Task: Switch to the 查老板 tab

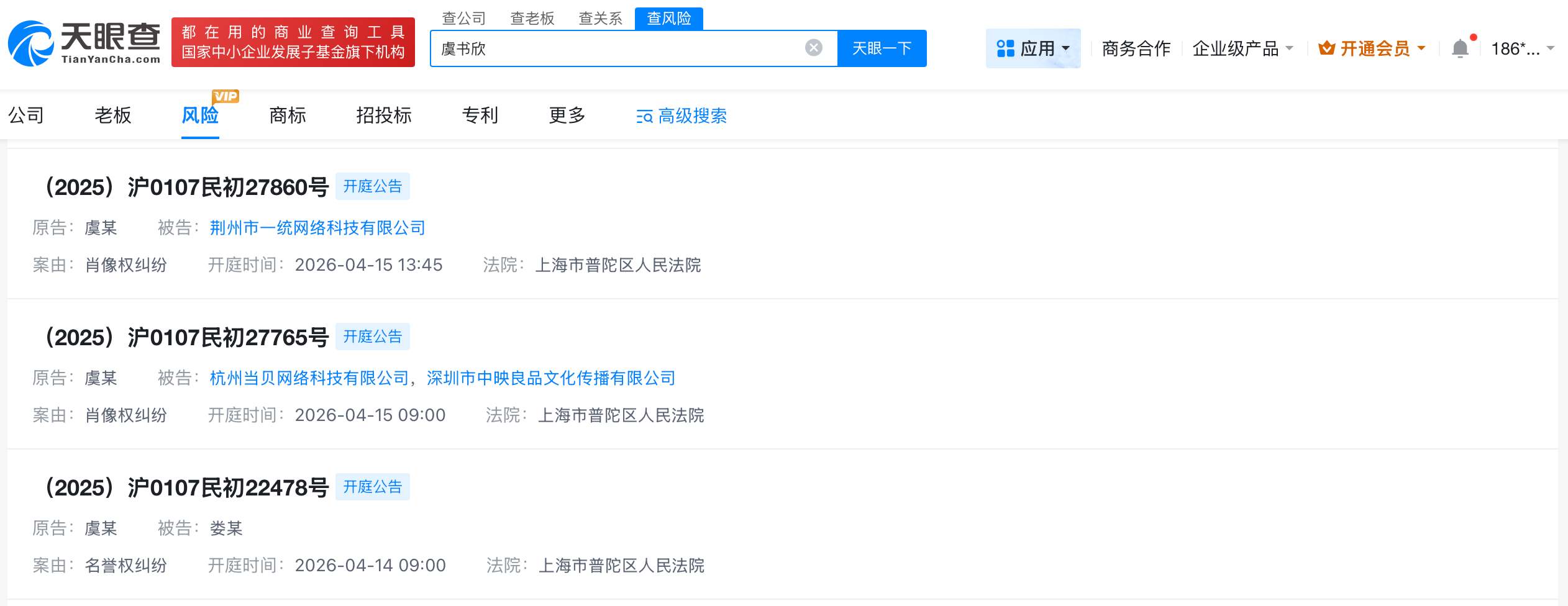Action: click(x=531, y=18)
